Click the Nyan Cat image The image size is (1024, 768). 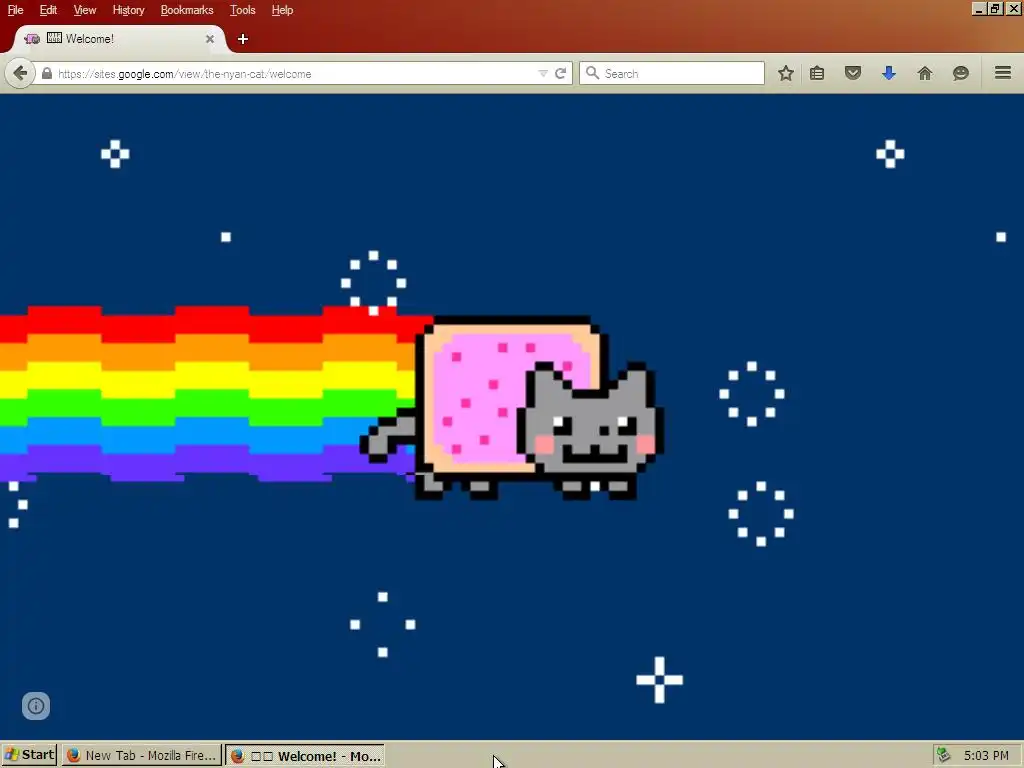512,408
